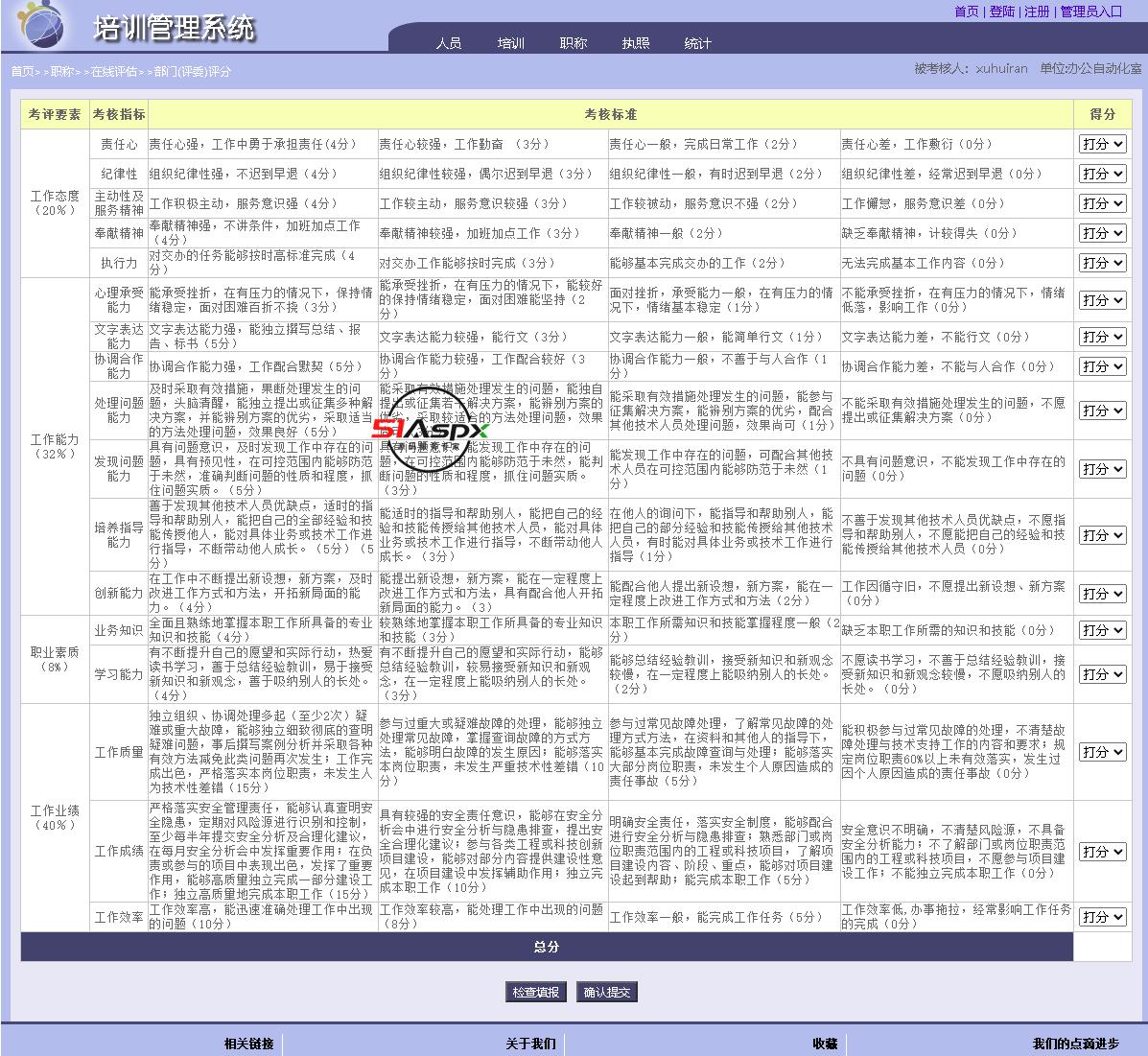Click the 首页 link at top right
Viewport: 1148px width, 1056px height.
coord(966,12)
